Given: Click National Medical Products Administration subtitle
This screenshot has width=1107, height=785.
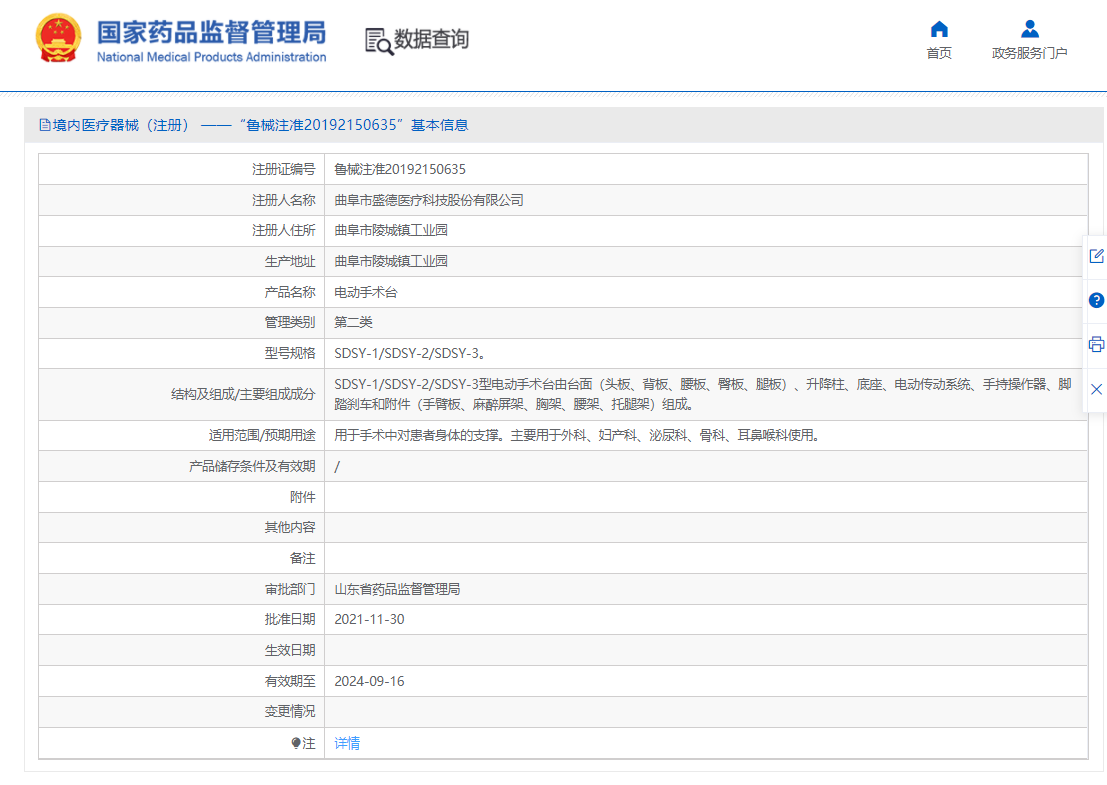Looking at the screenshot, I should click(x=212, y=57).
